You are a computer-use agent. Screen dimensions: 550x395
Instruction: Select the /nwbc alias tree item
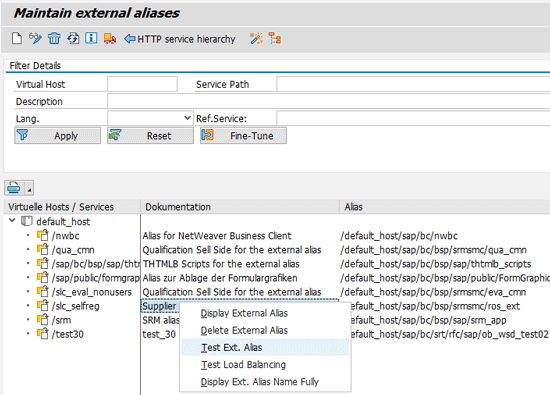66,236
